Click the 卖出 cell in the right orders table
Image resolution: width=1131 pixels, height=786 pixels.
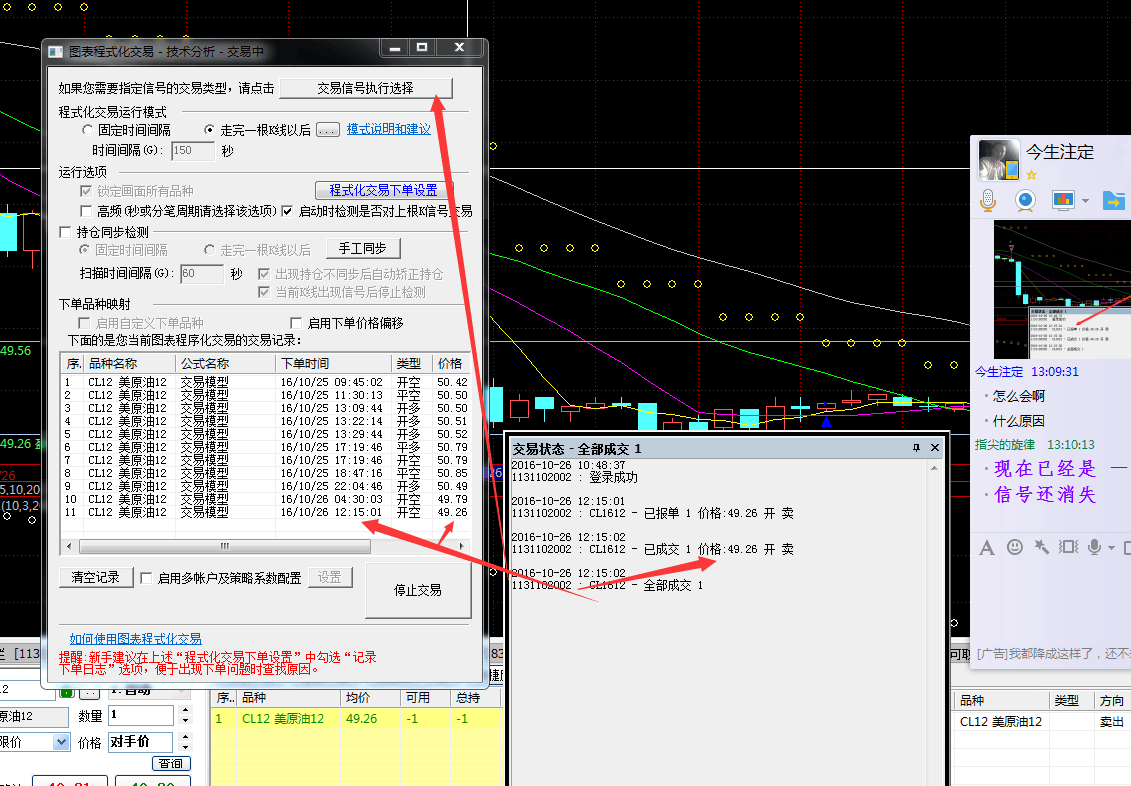[1112, 722]
